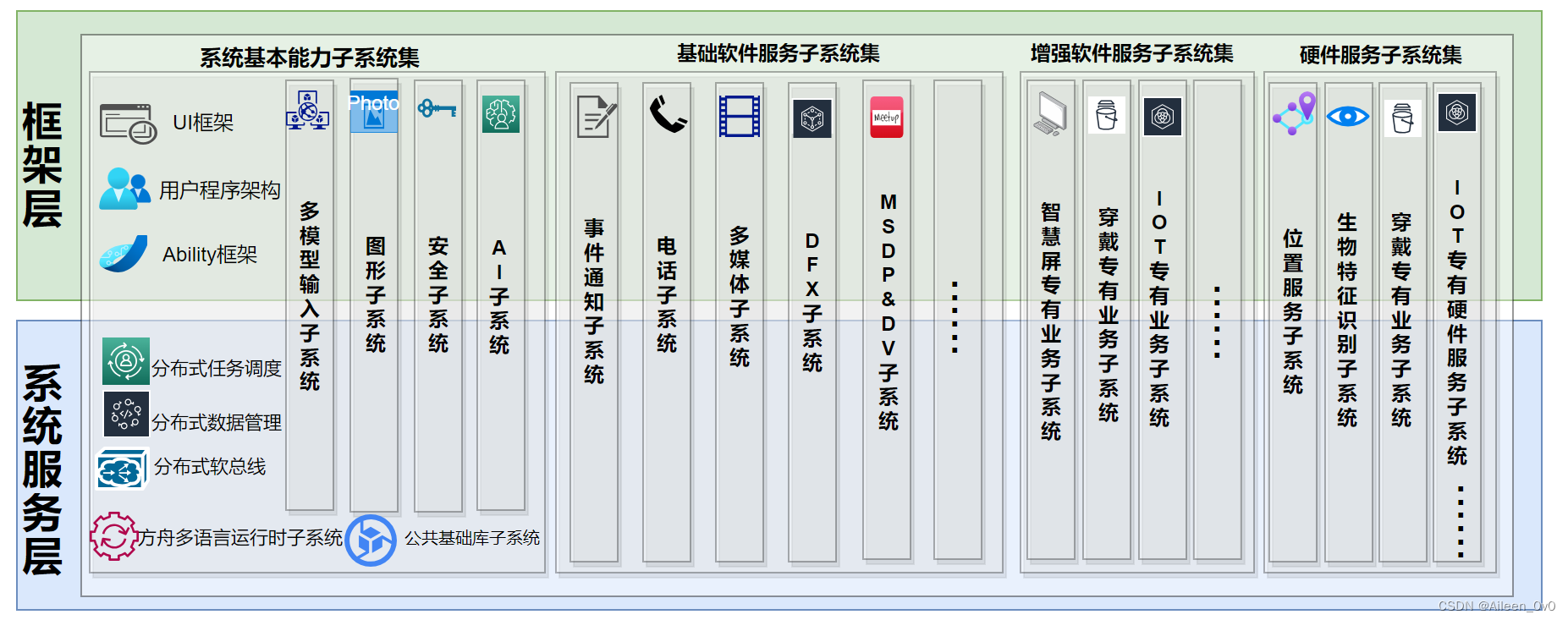Click the vertical 位置服务子系统 label

(x=1293, y=312)
